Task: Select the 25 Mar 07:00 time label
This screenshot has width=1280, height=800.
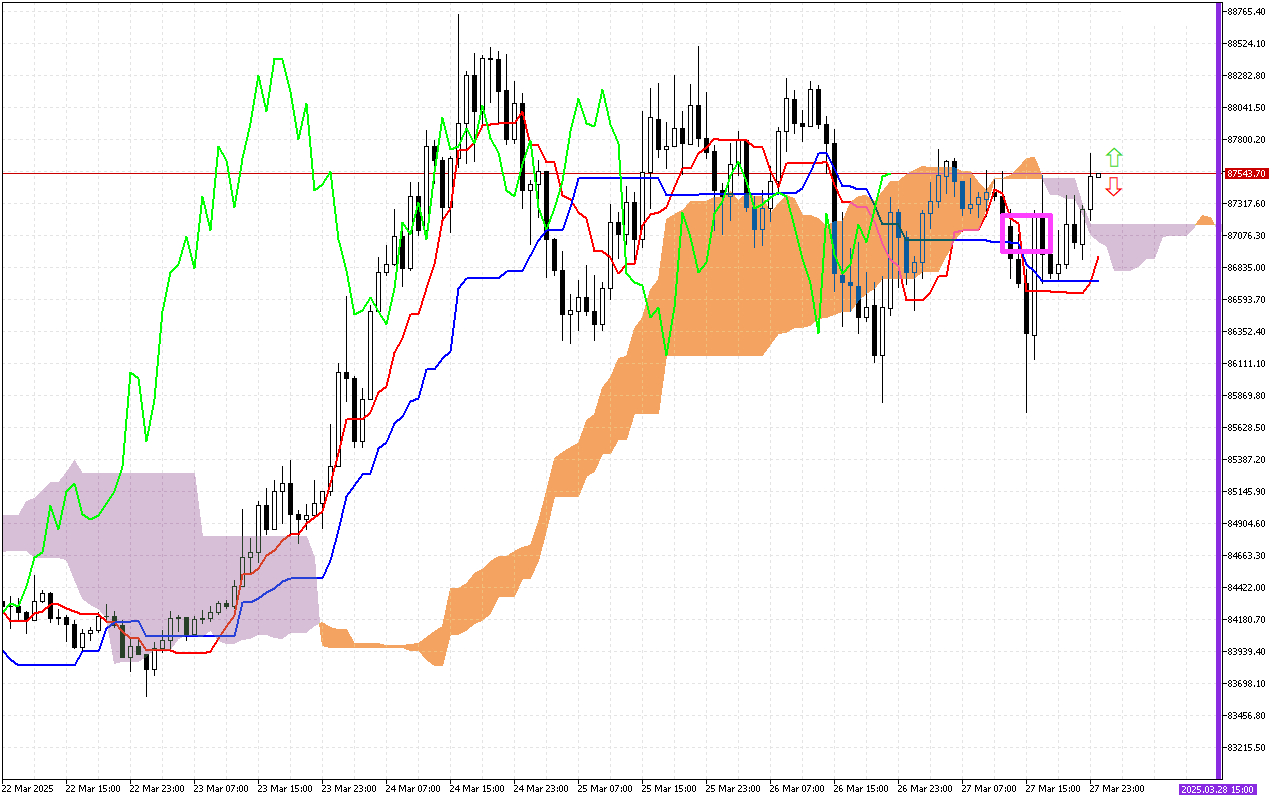Action: [x=604, y=789]
